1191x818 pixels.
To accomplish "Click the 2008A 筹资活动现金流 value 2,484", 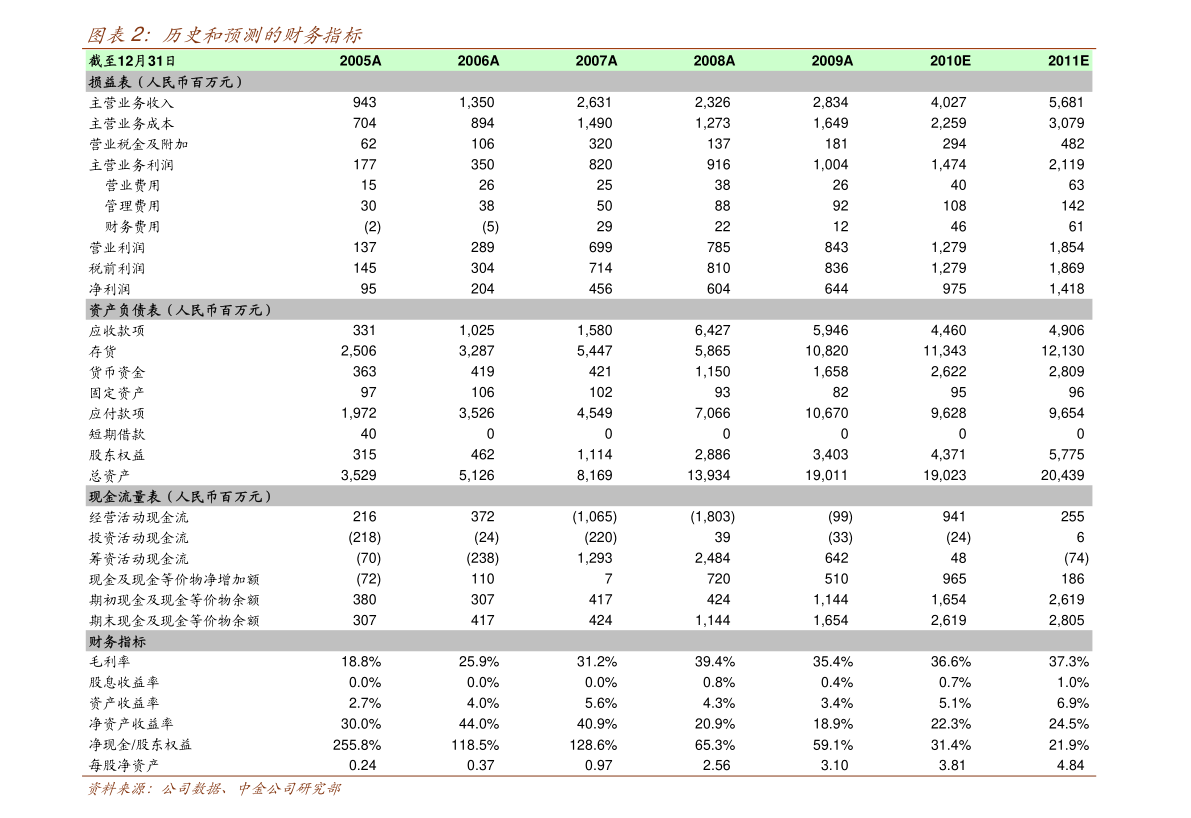I will click(x=712, y=558).
